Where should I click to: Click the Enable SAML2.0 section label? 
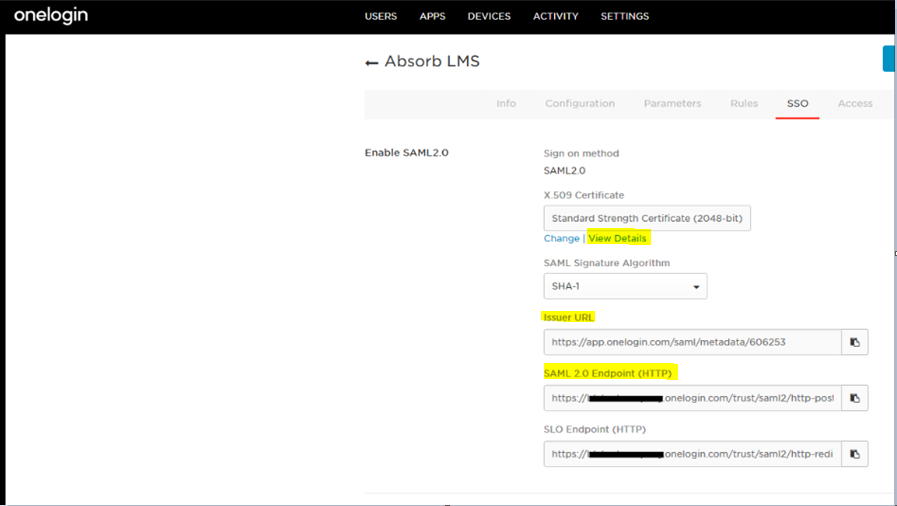[407, 153]
